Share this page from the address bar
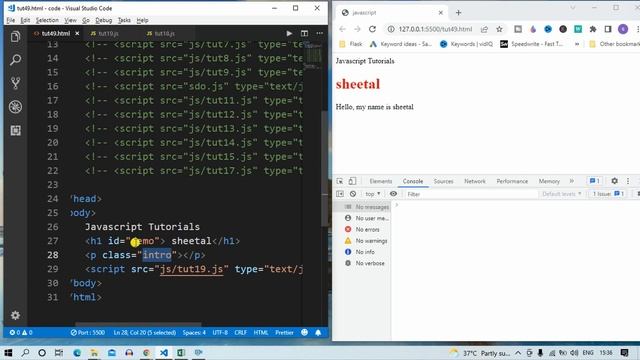The width and height of the screenshot is (640, 360). tap(484, 29)
